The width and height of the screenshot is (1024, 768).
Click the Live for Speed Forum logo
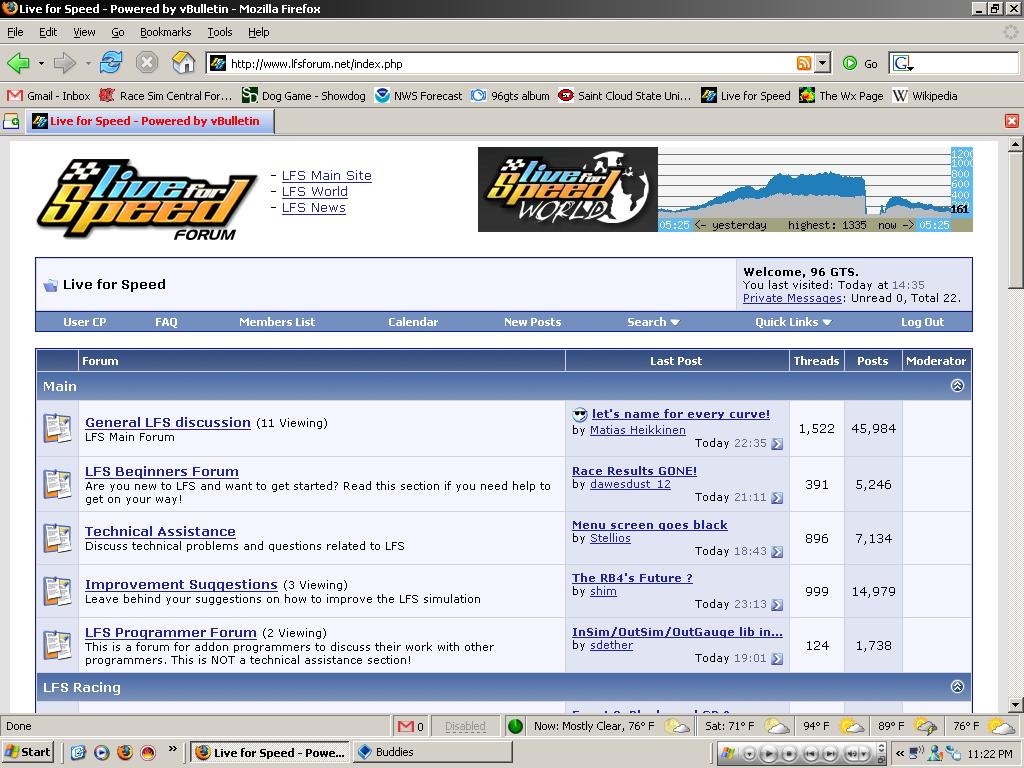click(146, 200)
